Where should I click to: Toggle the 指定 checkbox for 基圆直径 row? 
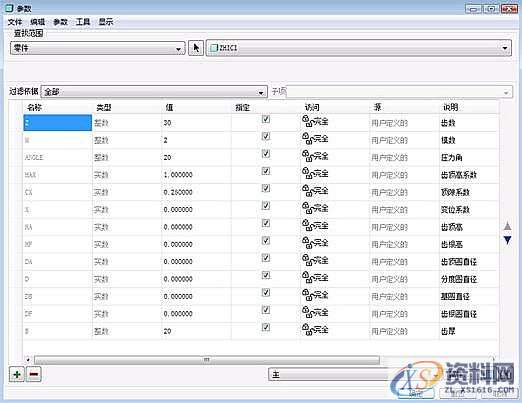coord(266,293)
